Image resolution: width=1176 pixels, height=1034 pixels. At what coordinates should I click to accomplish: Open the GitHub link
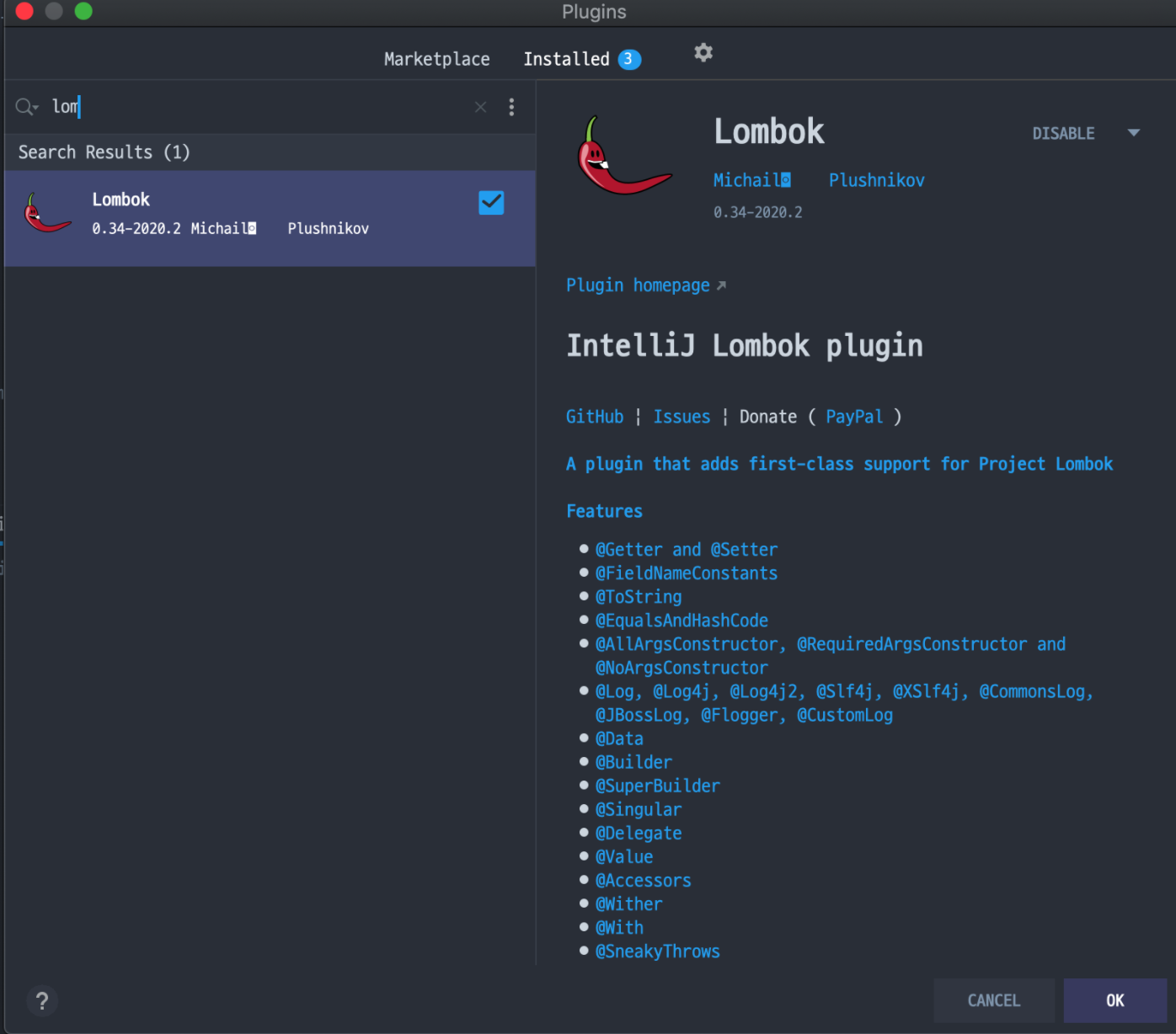[595, 417]
